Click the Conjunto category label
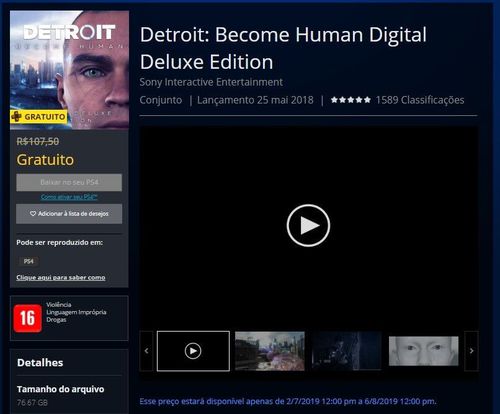 (x=161, y=100)
